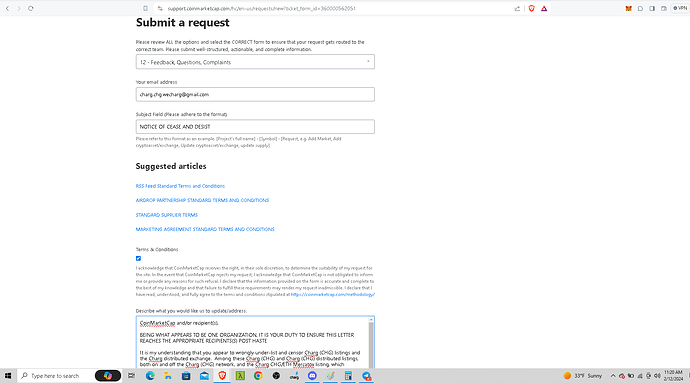This screenshot has width=690, height=383.
Task: Uncheck the Terms & Conditions checkbox
Action: coord(138,258)
